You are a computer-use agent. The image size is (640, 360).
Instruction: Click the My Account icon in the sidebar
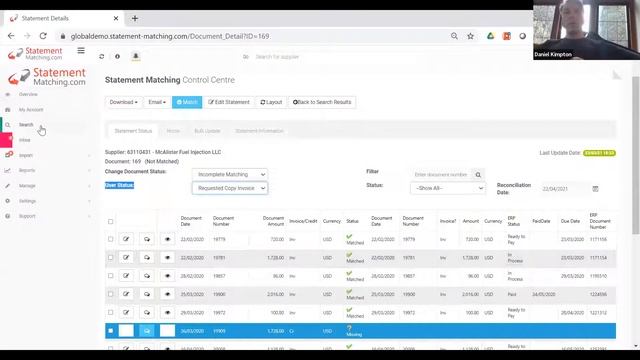pyautogui.click(x=7, y=110)
